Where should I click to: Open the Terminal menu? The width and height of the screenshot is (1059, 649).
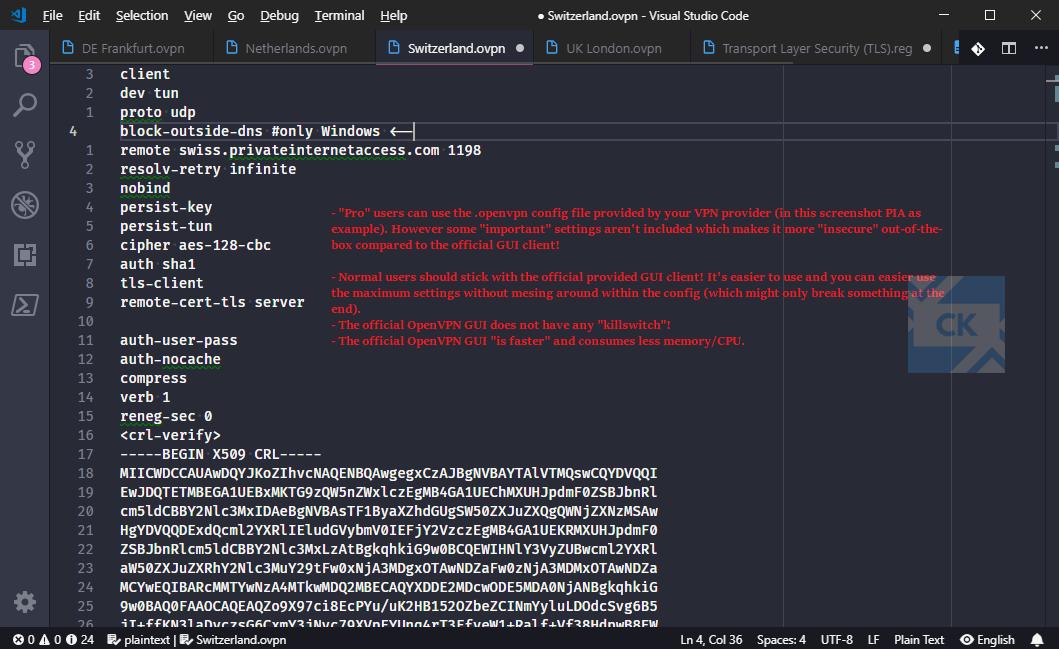point(339,16)
